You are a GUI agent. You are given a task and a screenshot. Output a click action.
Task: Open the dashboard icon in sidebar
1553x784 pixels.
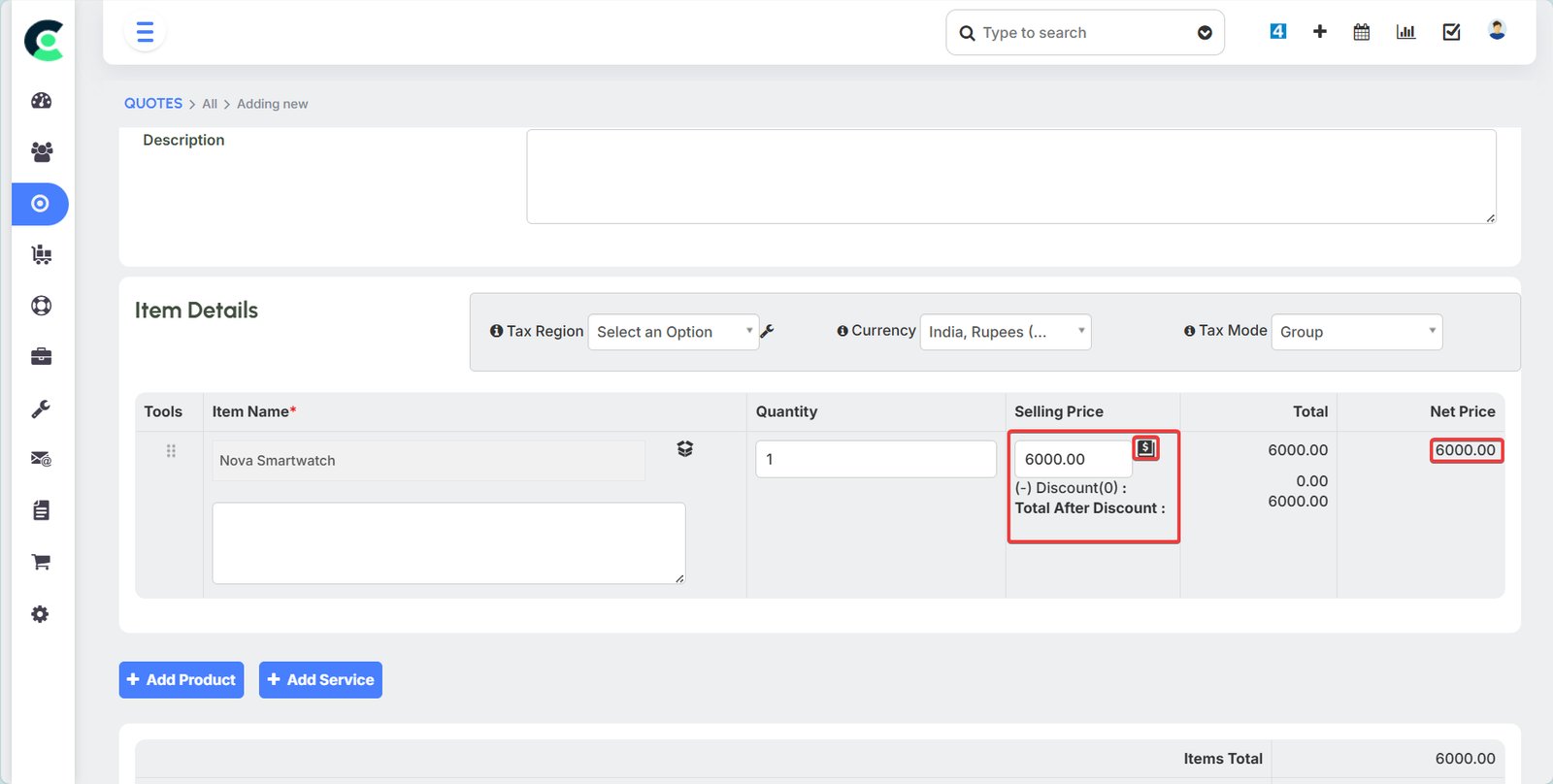point(41,101)
